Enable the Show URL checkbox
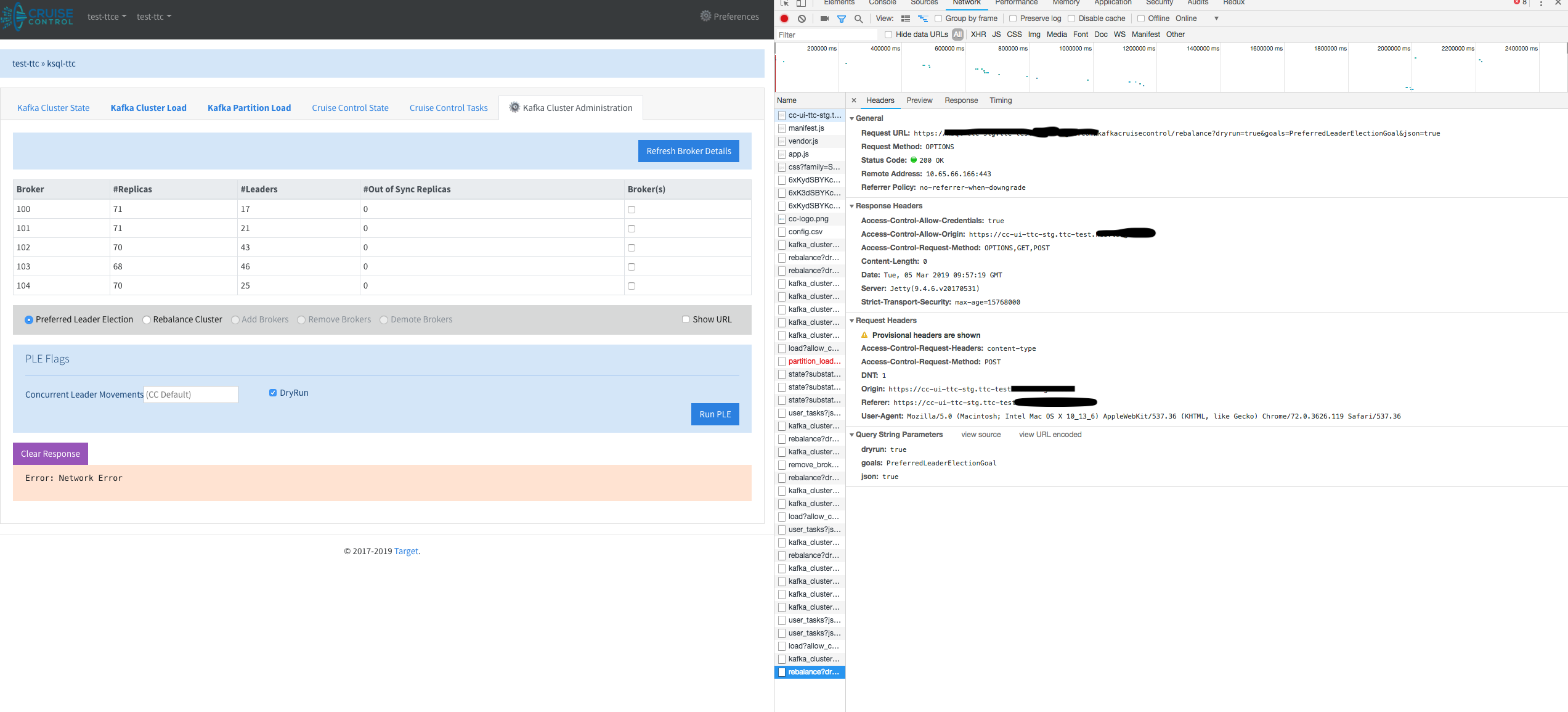The height and width of the screenshot is (712, 1568). [x=685, y=319]
